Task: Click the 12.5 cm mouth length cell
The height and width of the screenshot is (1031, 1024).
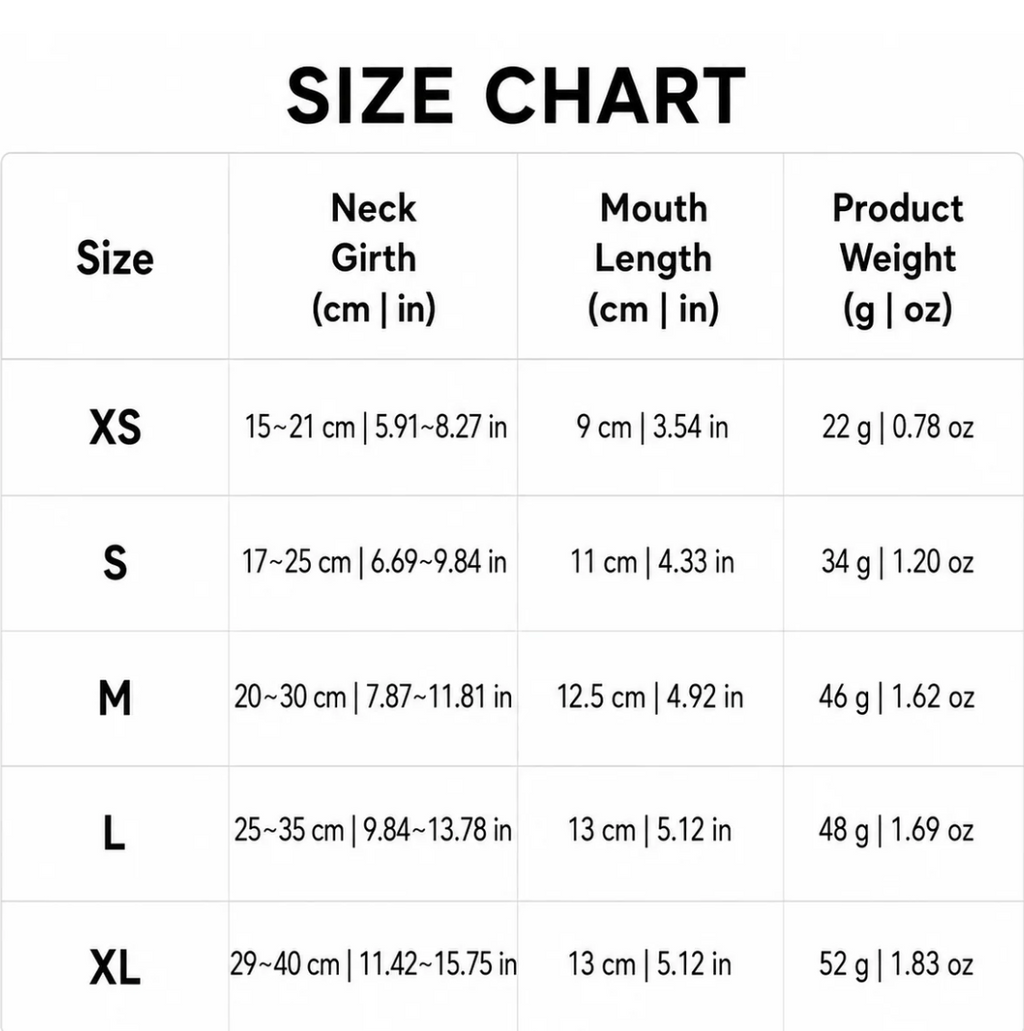Action: click(x=650, y=697)
